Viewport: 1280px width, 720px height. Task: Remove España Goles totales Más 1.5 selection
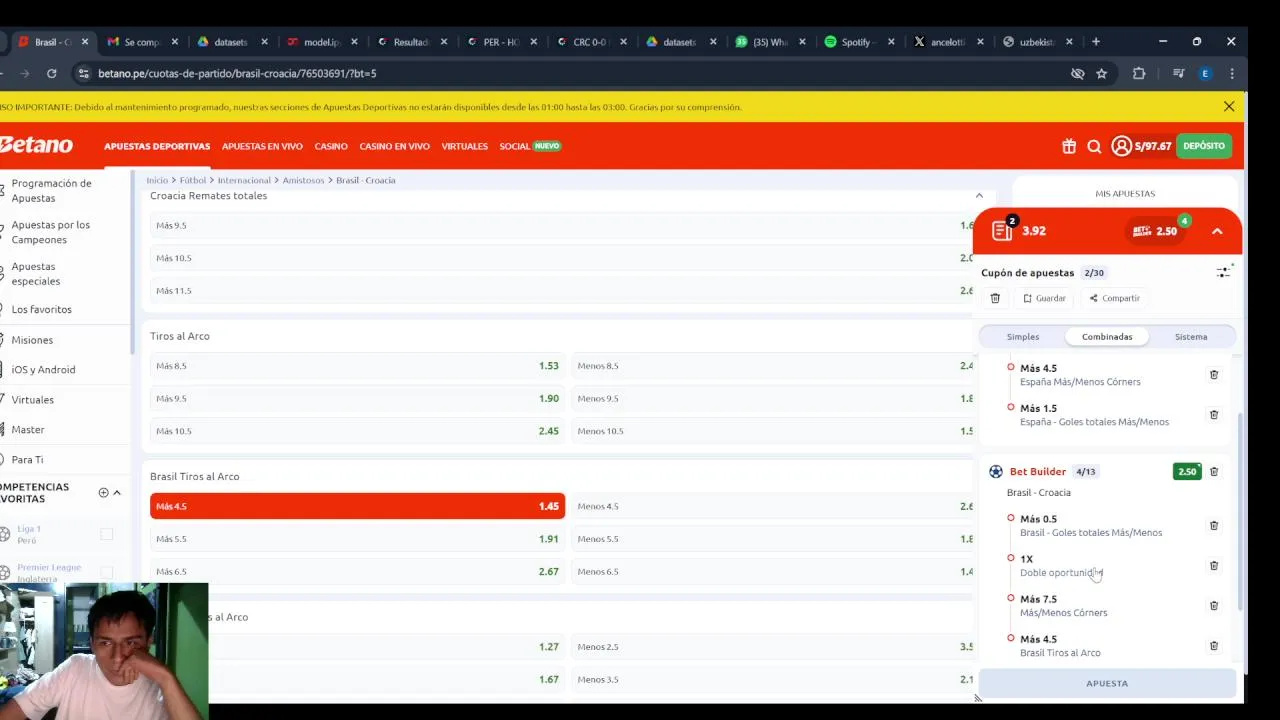1214,415
